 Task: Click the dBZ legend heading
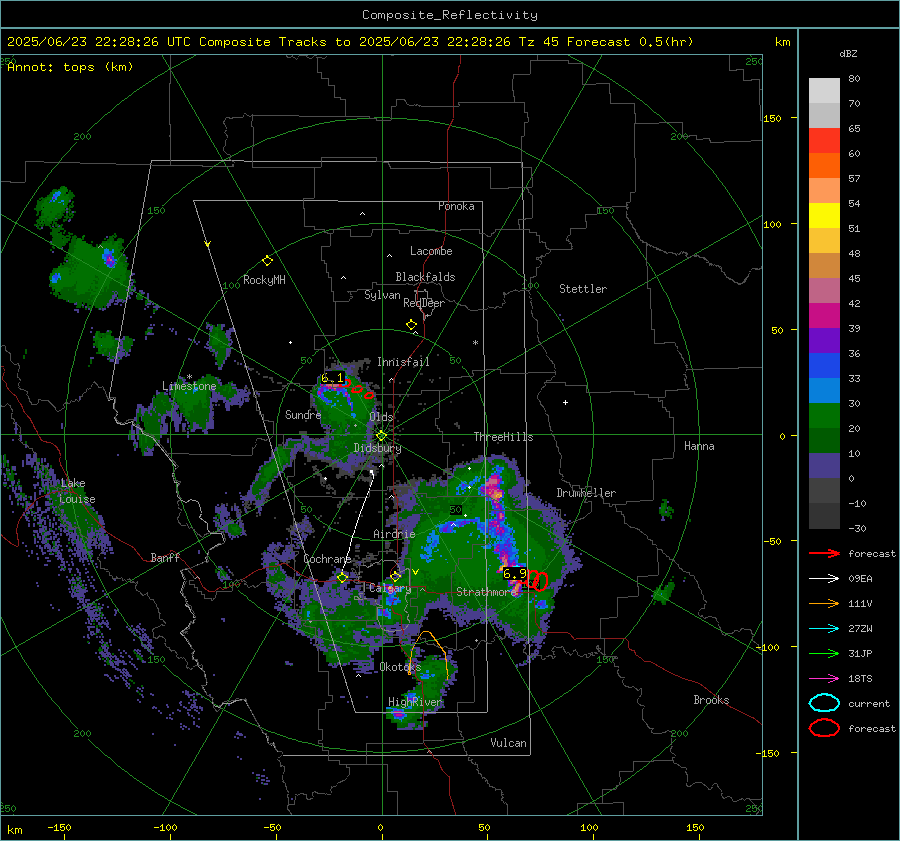pyautogui.click(x=848, y=54)
